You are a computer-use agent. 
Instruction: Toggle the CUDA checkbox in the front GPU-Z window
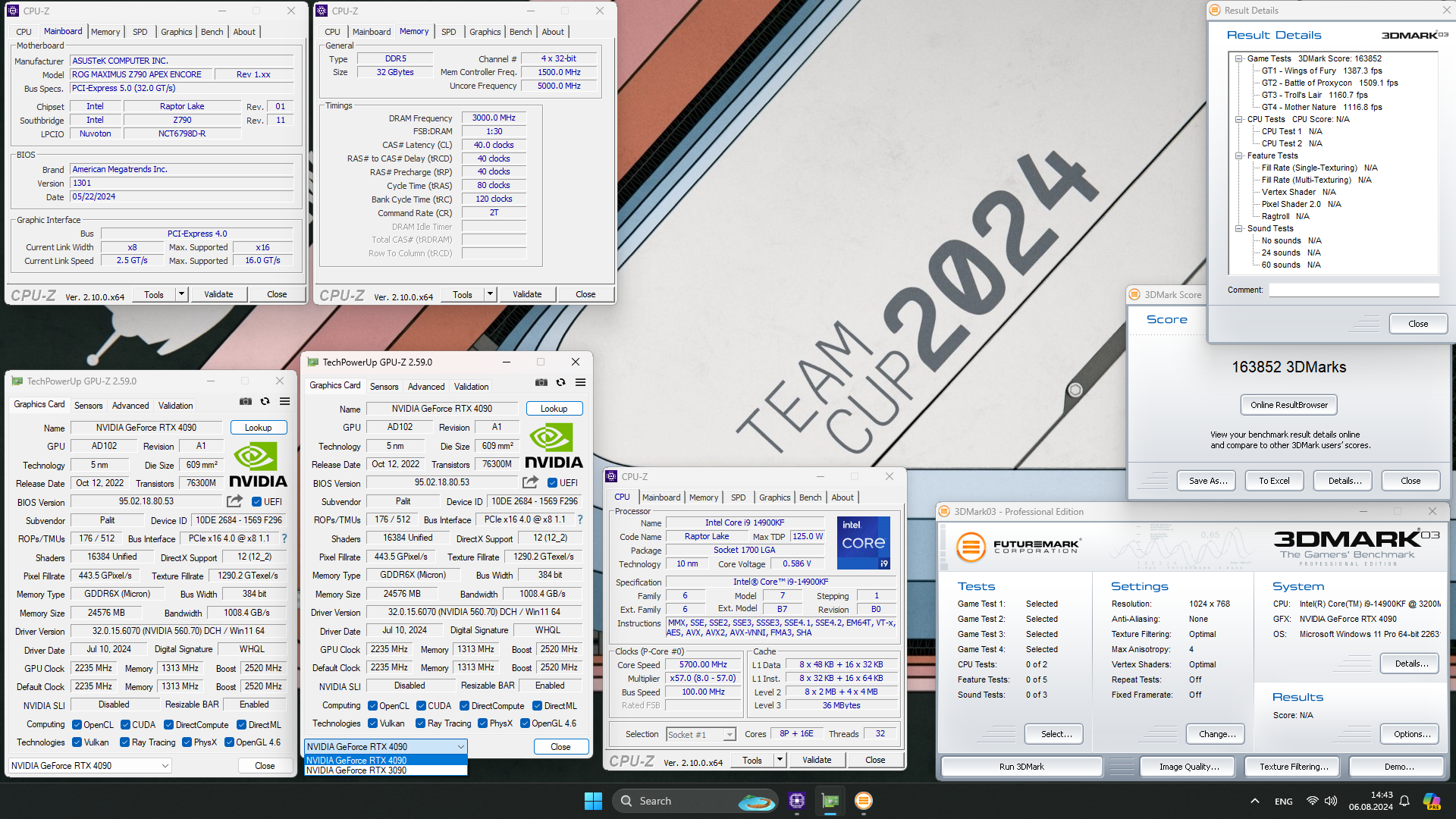point(421,706)
